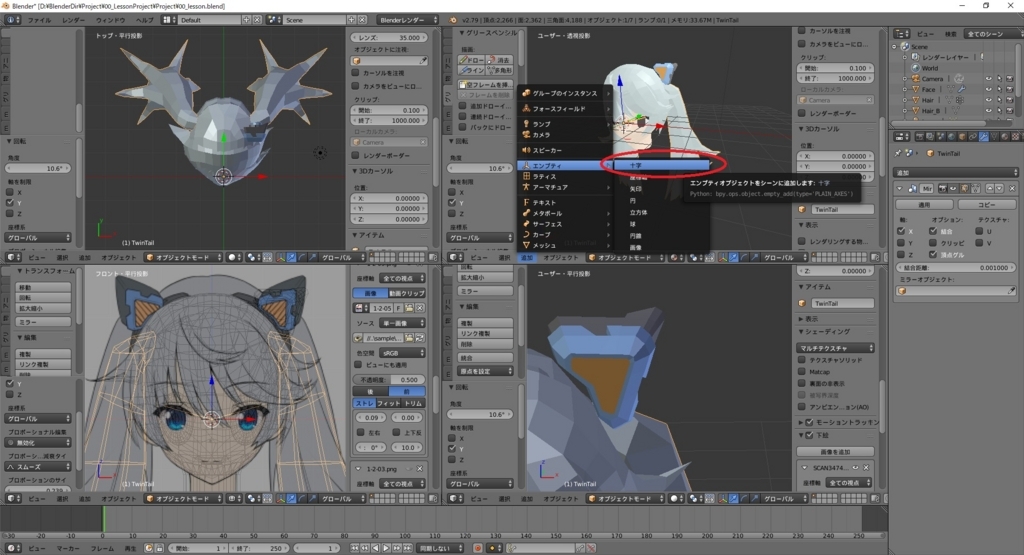Open スムーズ proportional falloff dropdown
This screenshot has height=555, width=1024.
click(x=38, y=467)
